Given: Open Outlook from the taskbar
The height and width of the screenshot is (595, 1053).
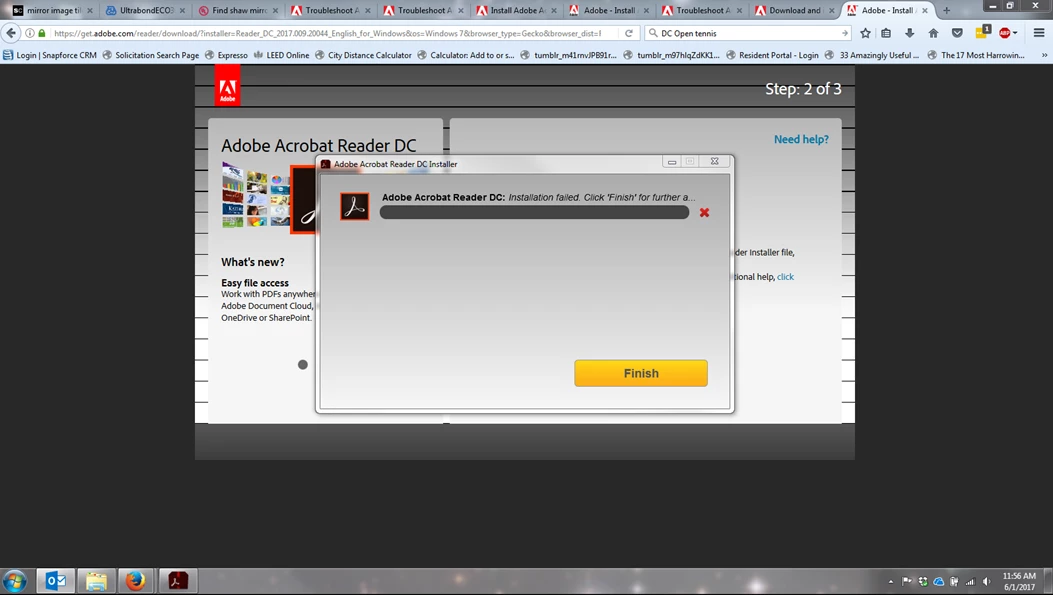Looking at the screenshot, I should click(x=55, y=580).
